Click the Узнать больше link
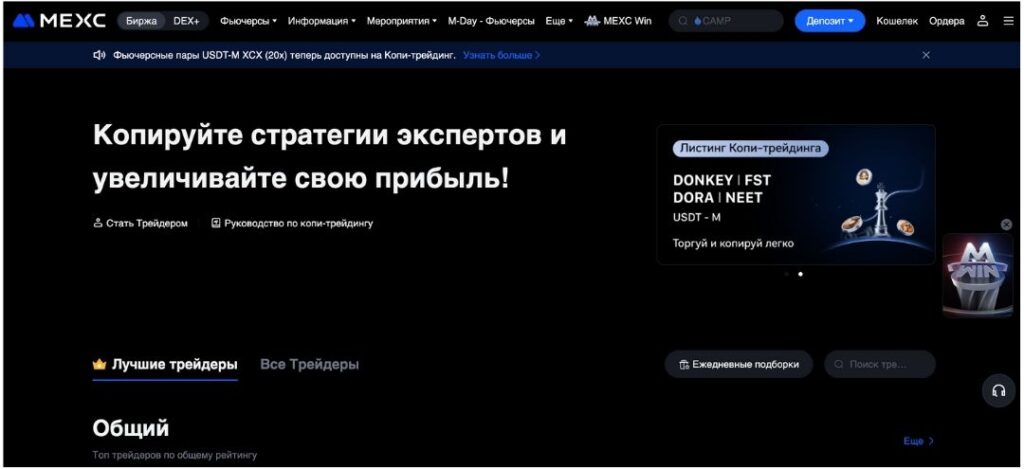1024x469 pixels. pos(502,56)
